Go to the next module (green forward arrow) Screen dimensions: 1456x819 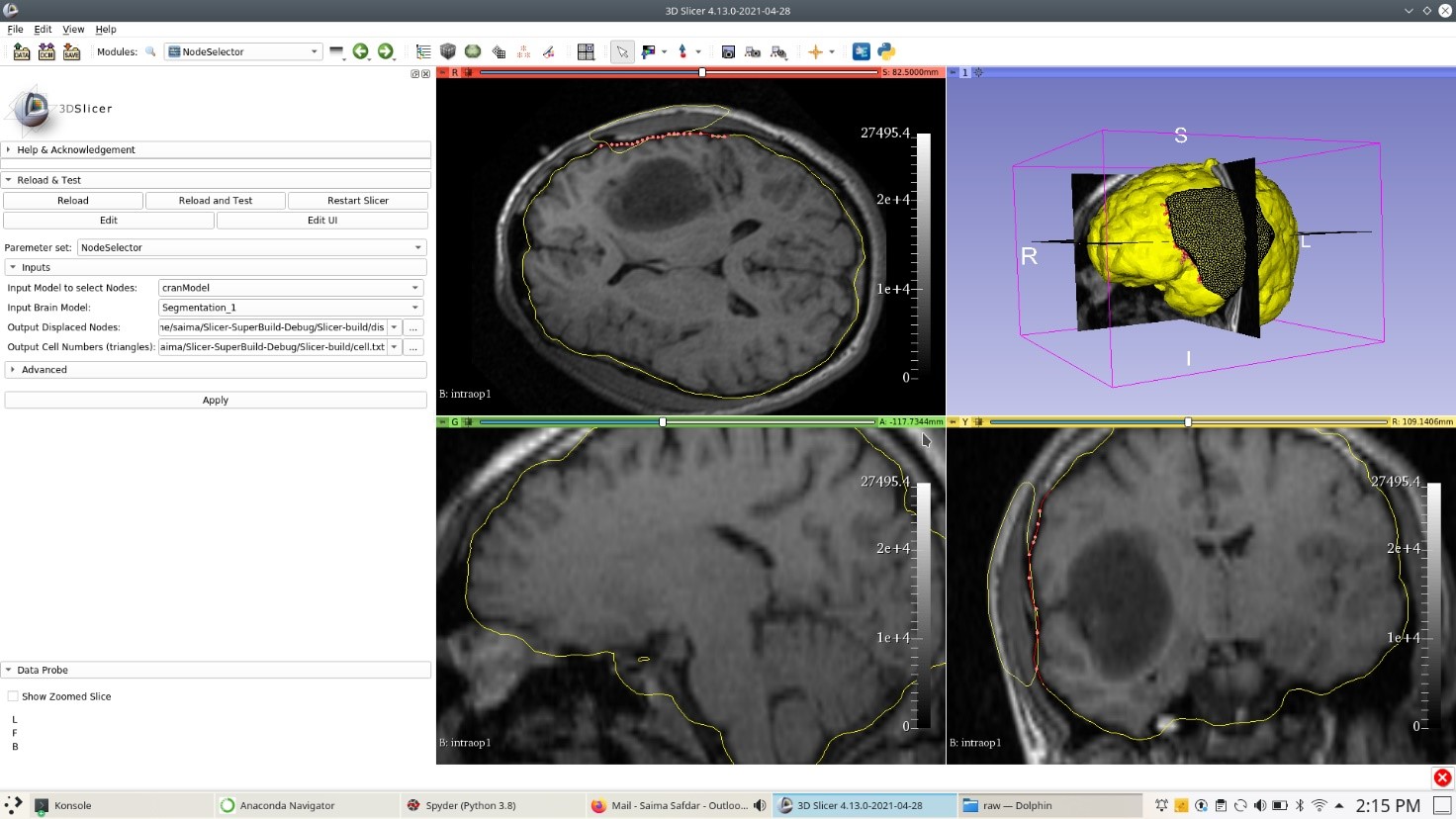point(386,51)
